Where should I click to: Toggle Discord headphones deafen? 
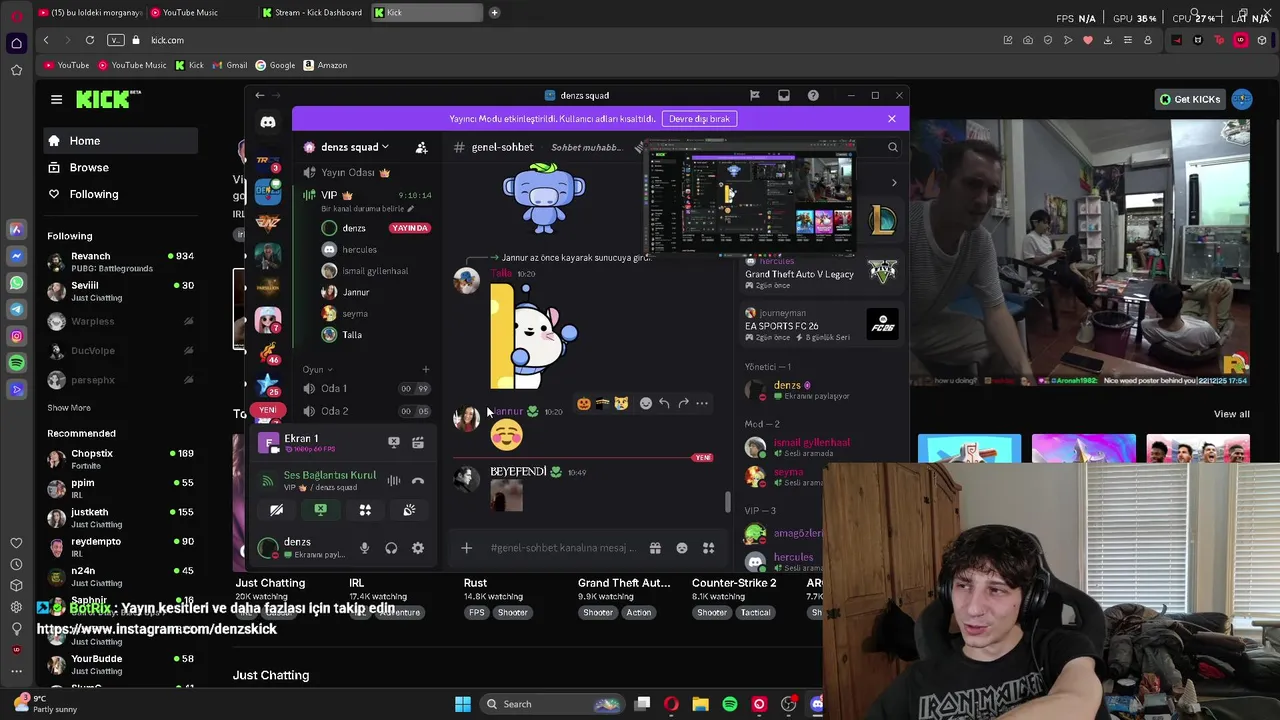coord(391,548)
